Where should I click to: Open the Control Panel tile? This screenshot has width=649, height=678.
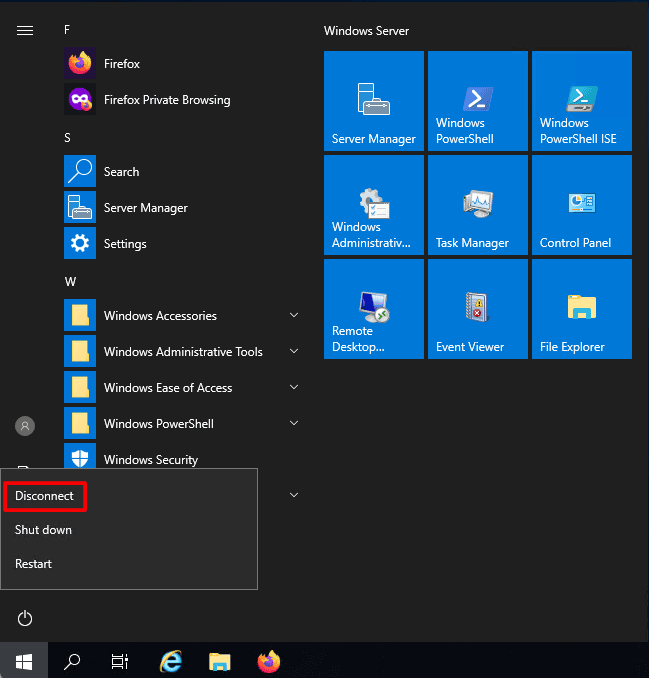coord(582,205)
